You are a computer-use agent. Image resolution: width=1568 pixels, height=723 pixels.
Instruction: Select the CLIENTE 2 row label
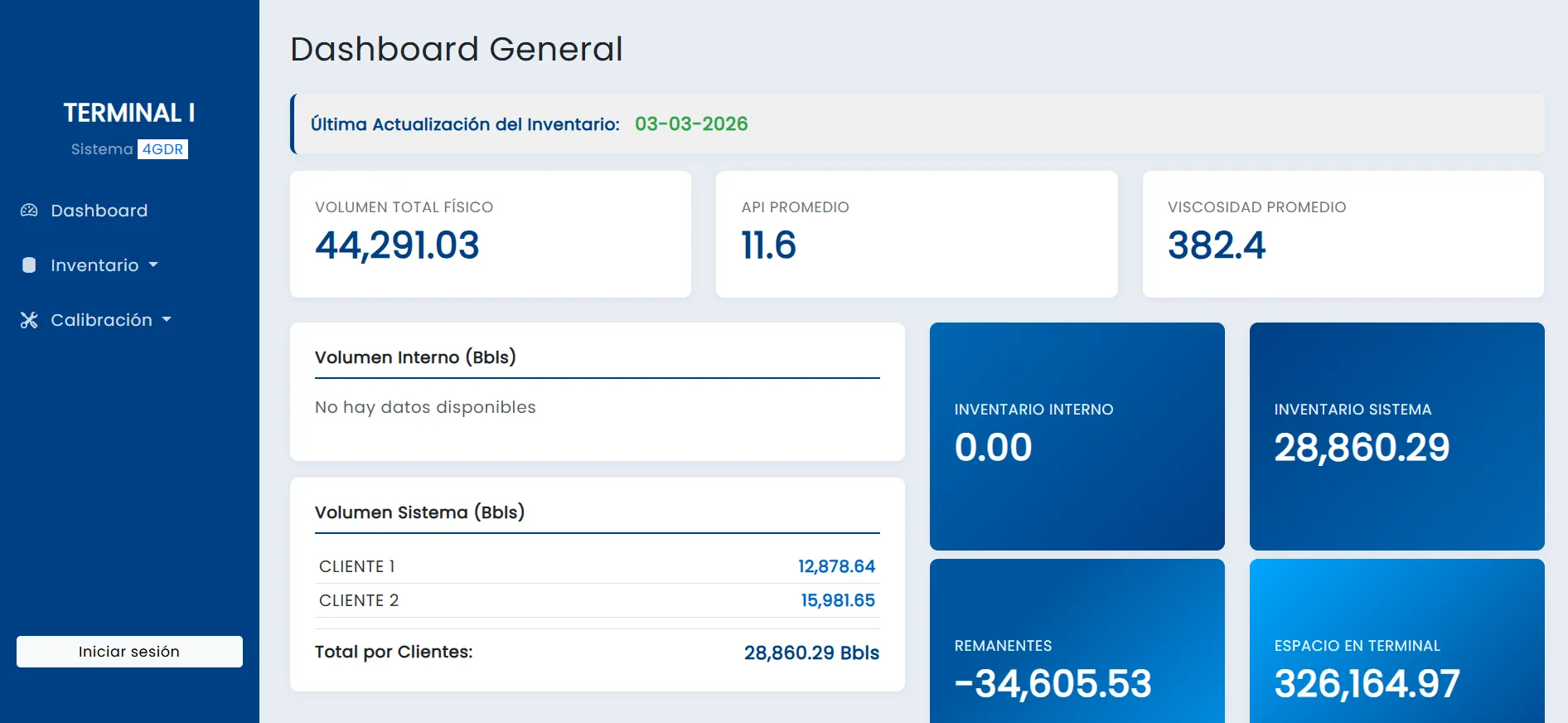359,600
